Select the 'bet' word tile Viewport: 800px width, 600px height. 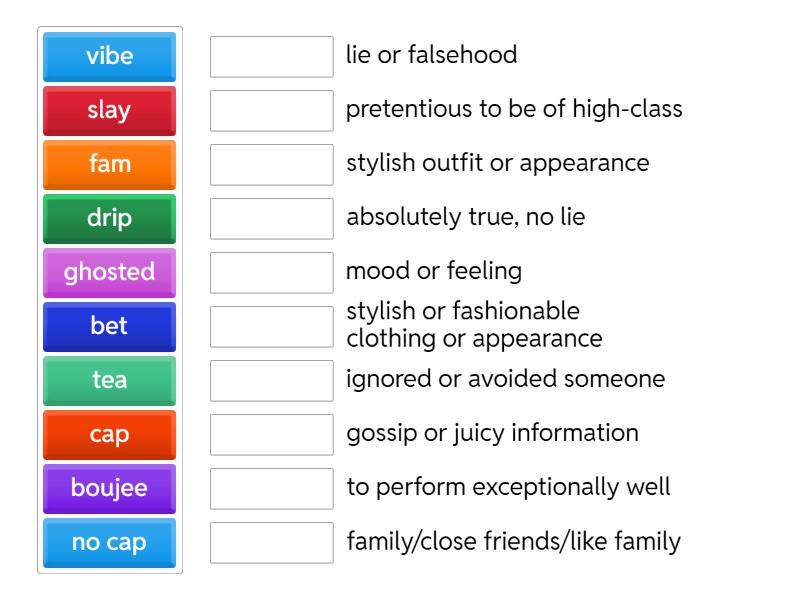click(x=108, y=326)
